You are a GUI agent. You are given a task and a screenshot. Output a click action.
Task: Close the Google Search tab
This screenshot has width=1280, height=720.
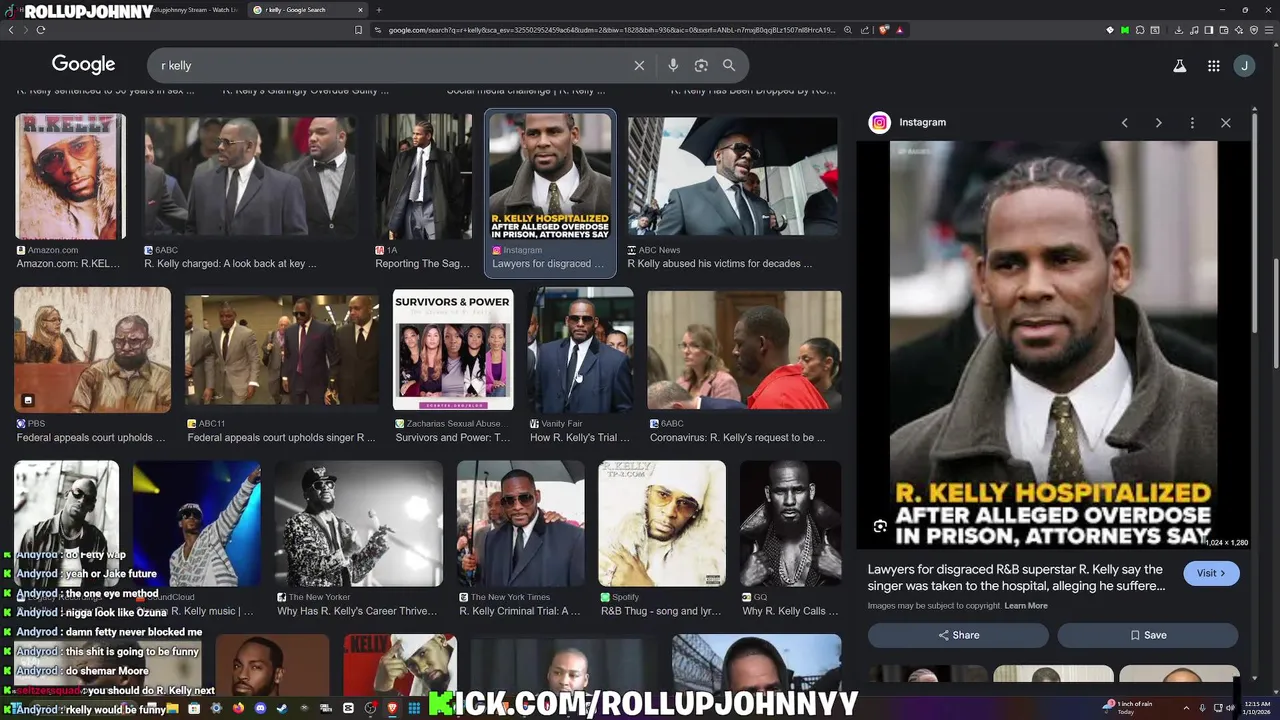tap(359, 10)
